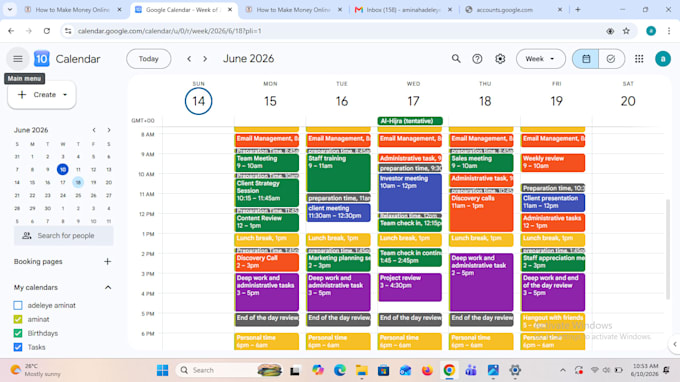The height and width of the screenshot is (382, 680).
Task: Open the Google apps grid icon
Action: point(639,59)
